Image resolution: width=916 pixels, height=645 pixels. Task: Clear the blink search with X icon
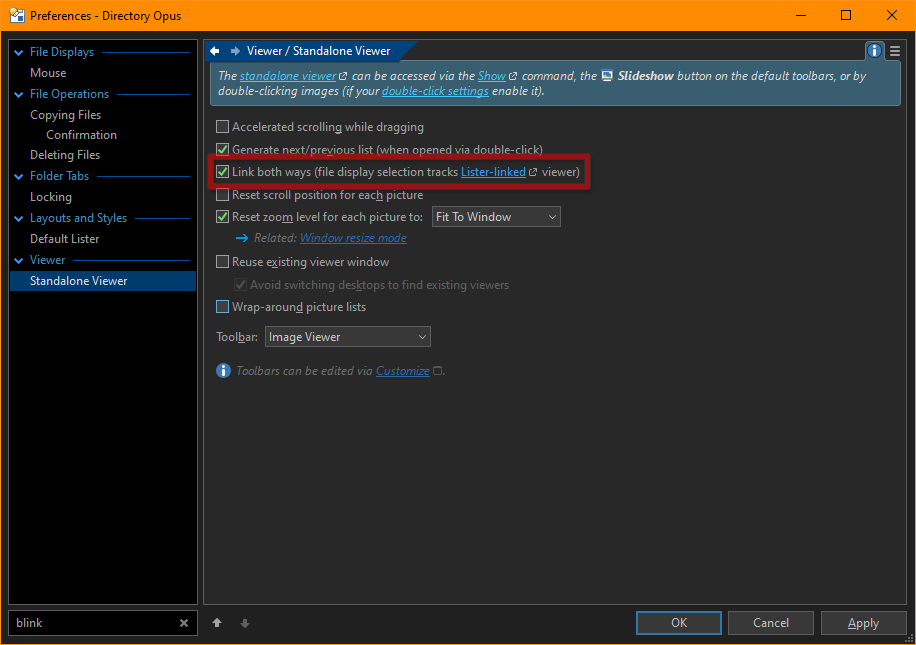coord(184,623)
